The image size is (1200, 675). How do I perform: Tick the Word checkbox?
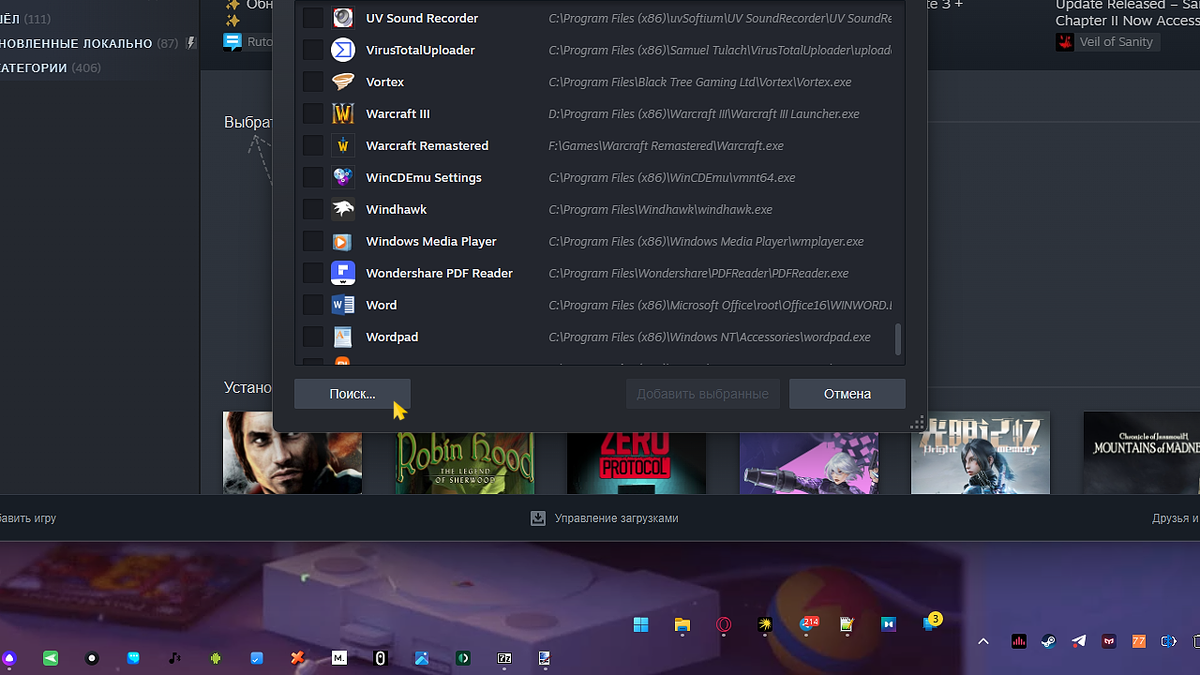pyautogui.click(x=313, y=305)
